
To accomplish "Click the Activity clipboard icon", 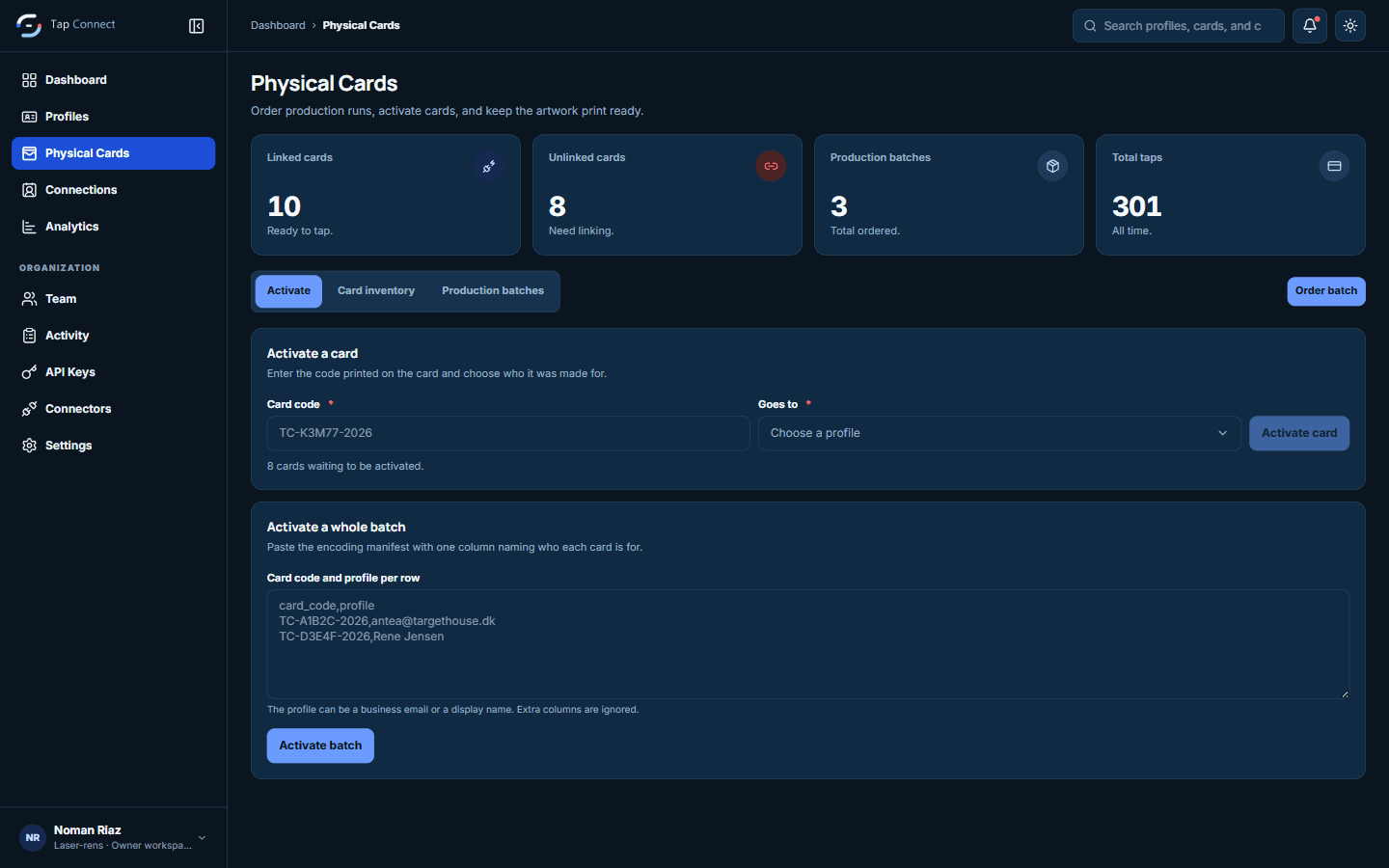I will click(30, 336).
